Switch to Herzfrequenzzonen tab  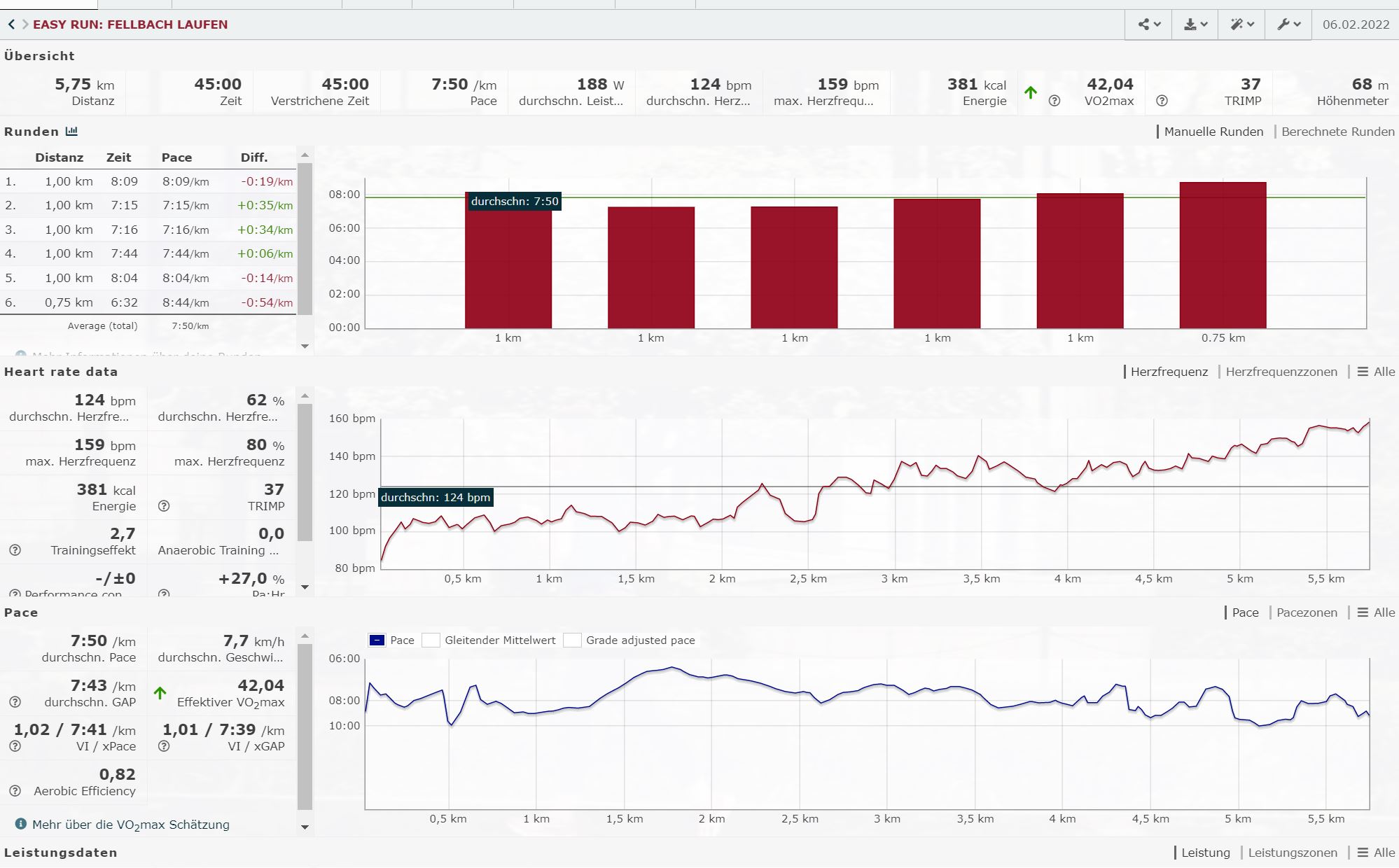point(1281,372)
